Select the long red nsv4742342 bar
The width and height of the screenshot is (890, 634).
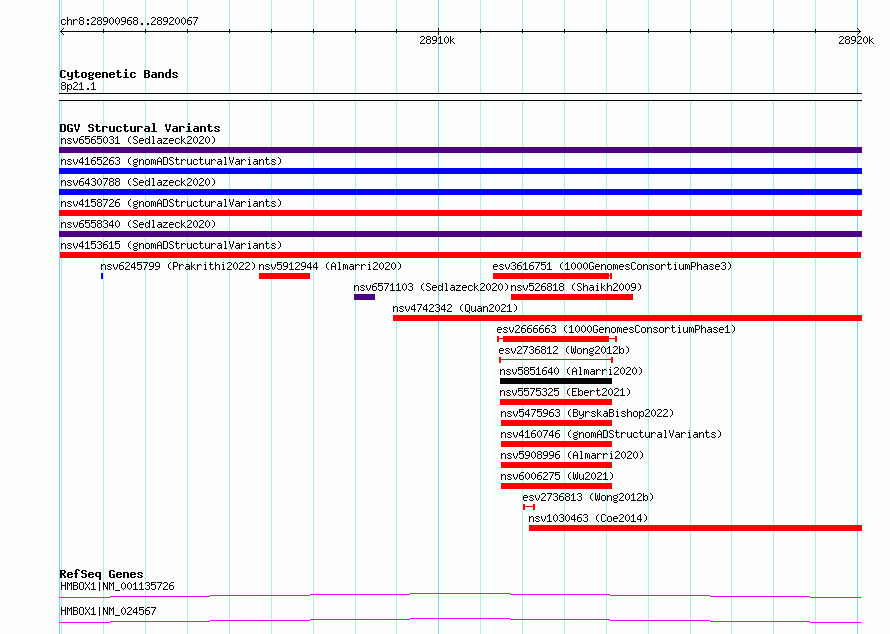(627, 318)
